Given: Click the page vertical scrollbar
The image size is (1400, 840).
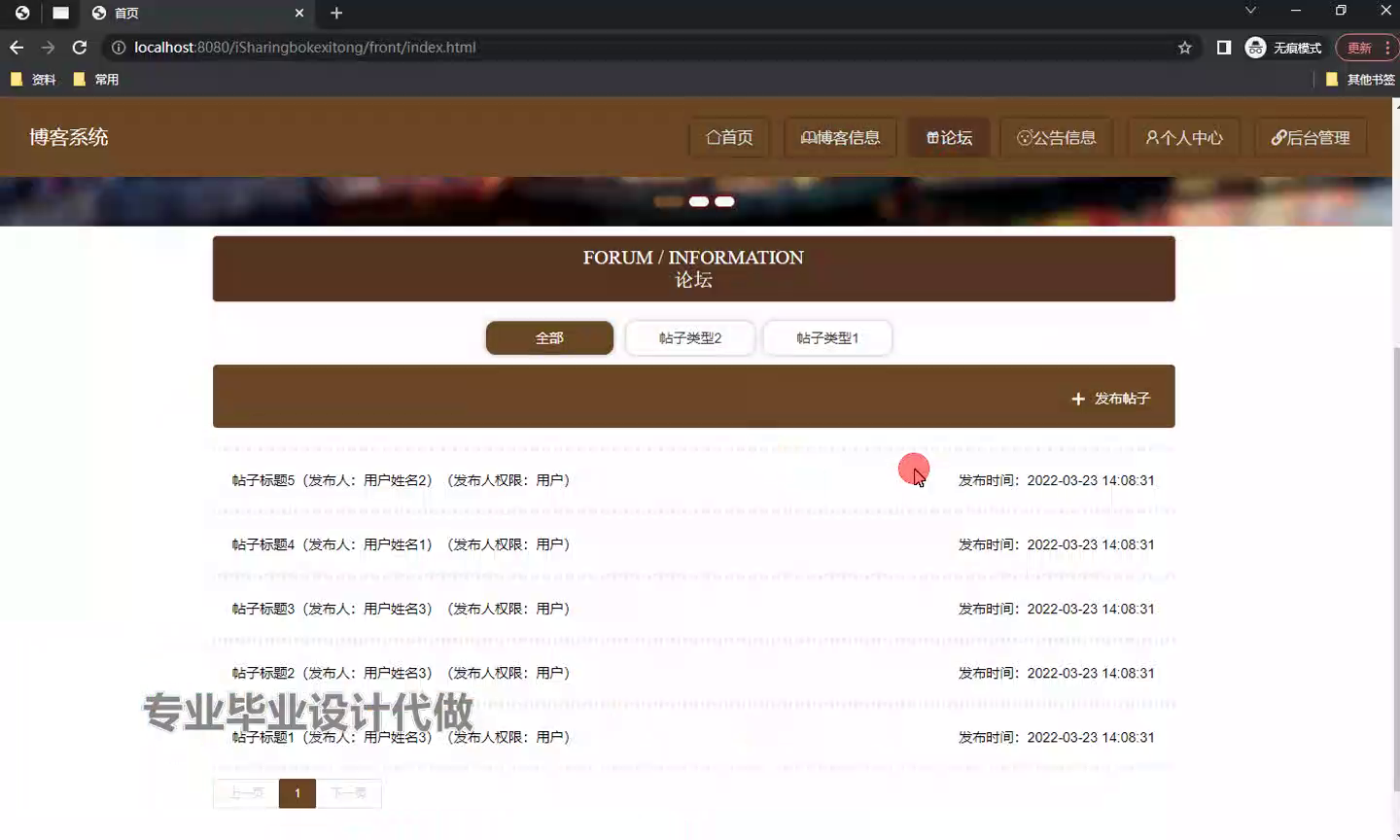Looking at the screenshot, I should (x=1396, y=569).
